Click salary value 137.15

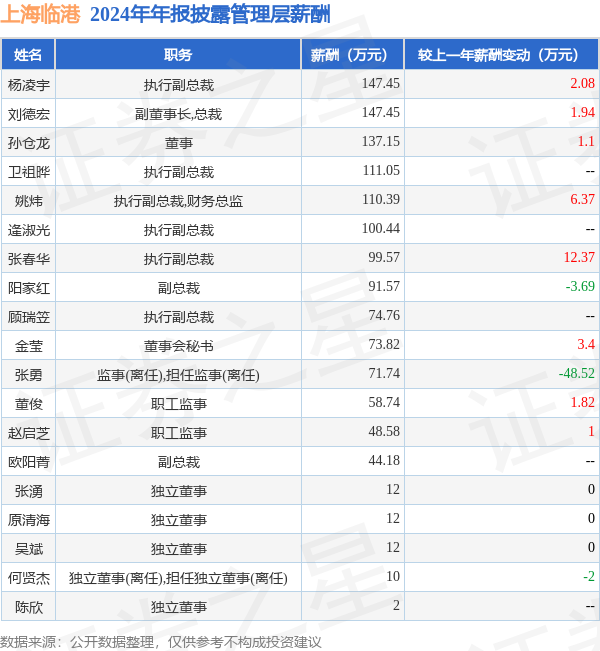coord(381,141)
